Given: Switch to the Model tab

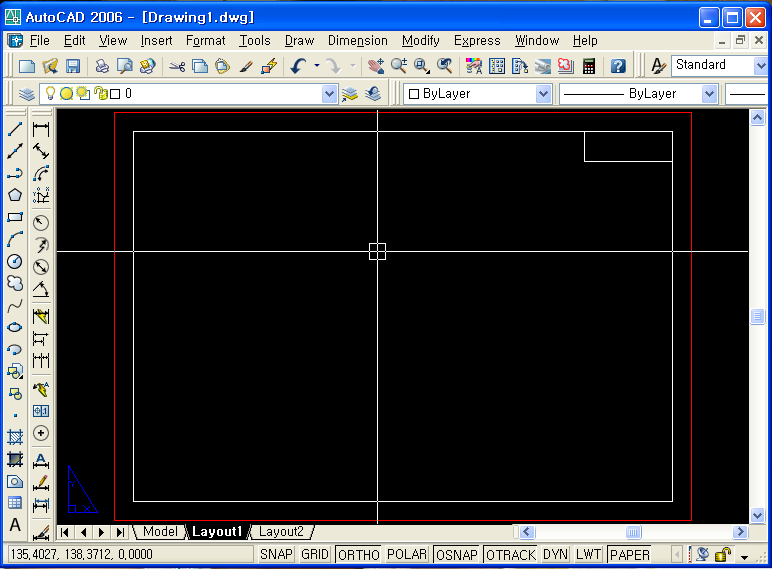Looking at the screenshot, I should pos(159,532).
